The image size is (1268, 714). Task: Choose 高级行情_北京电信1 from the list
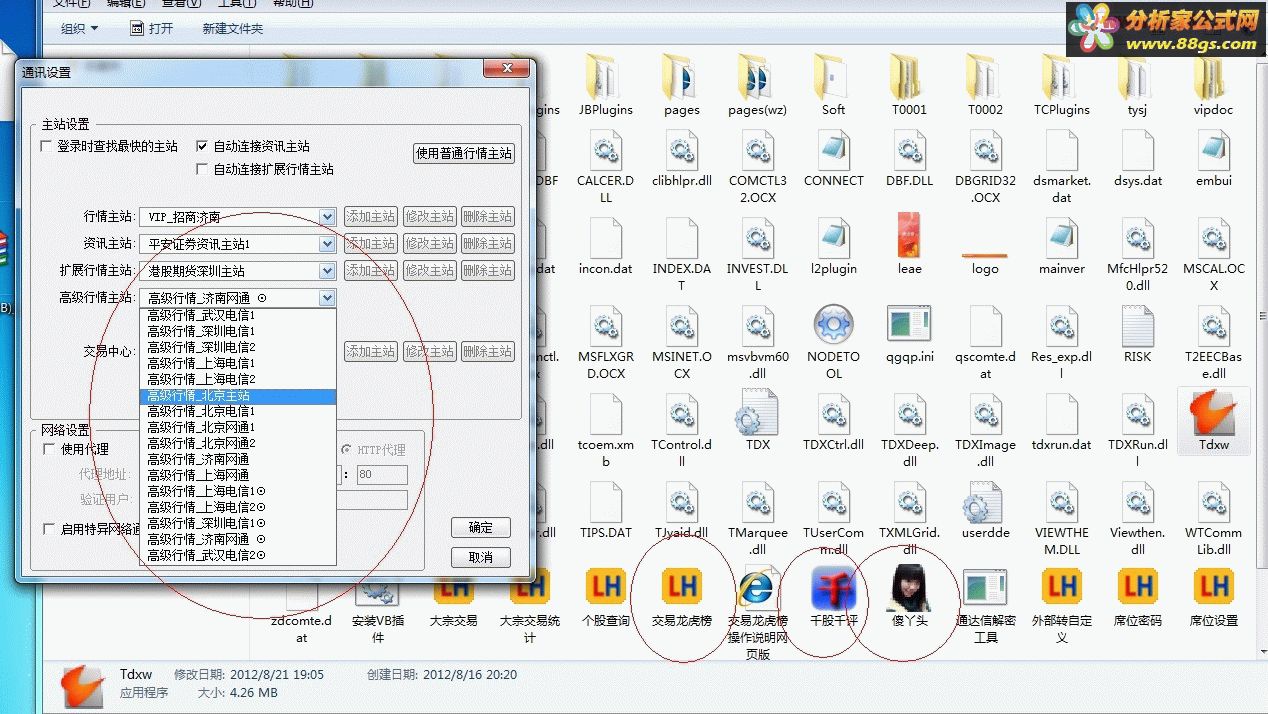coord(238,411)
